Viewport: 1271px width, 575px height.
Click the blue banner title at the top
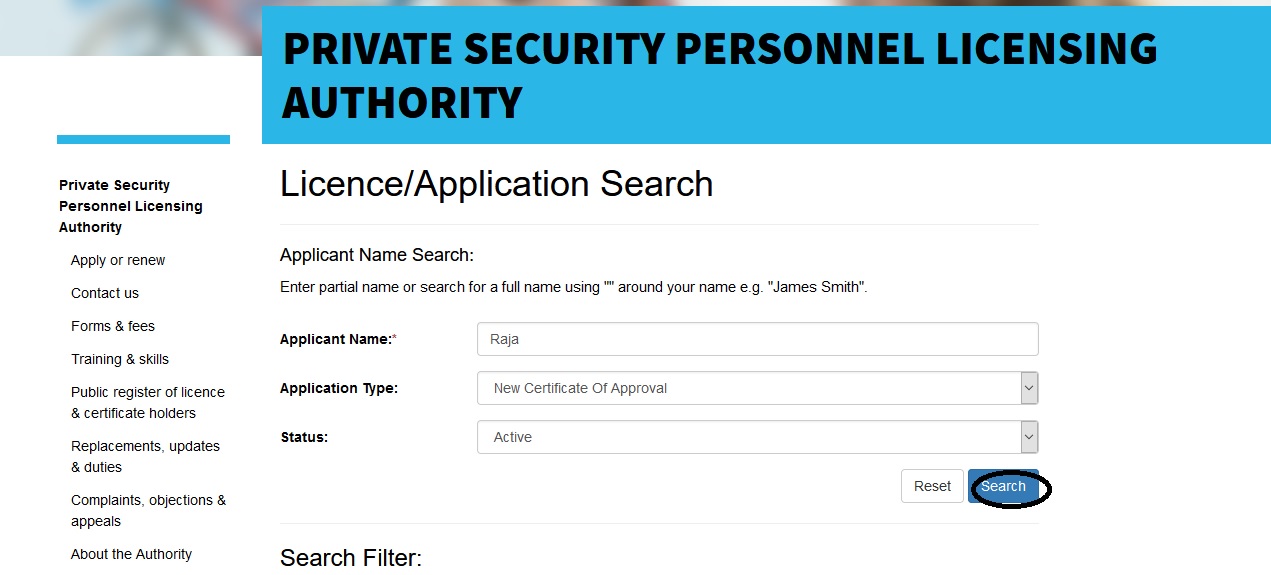tap(719, 75)
